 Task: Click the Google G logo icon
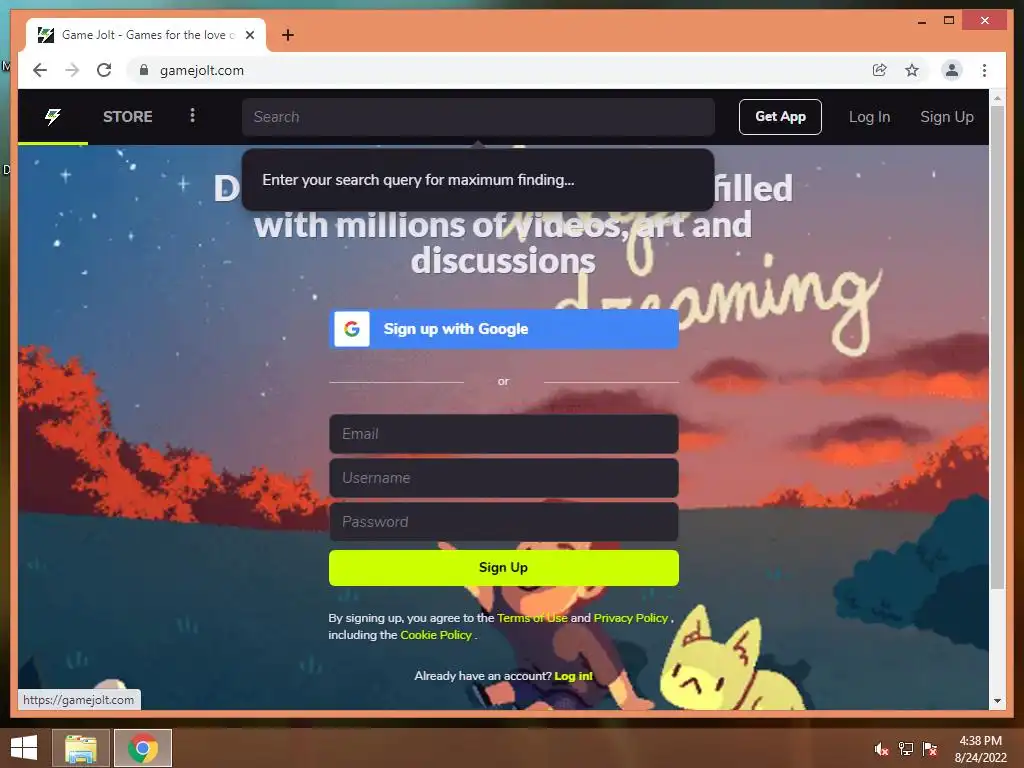pos(352,328)
